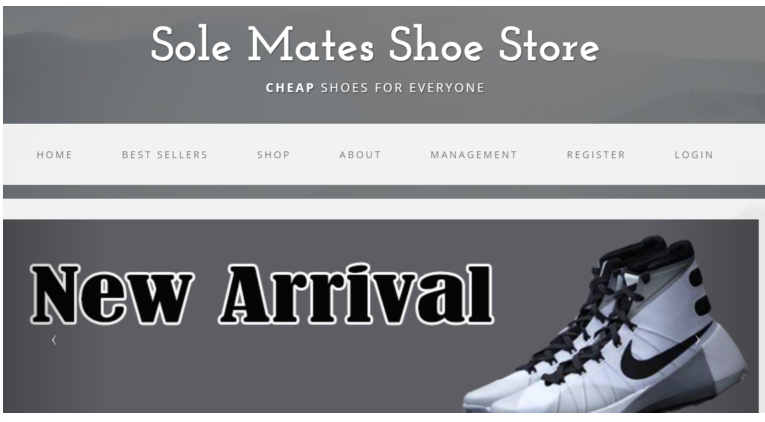Click the white high-top sneaker image
This screenshot has width=765, height=422.
(x=605, y=324)
